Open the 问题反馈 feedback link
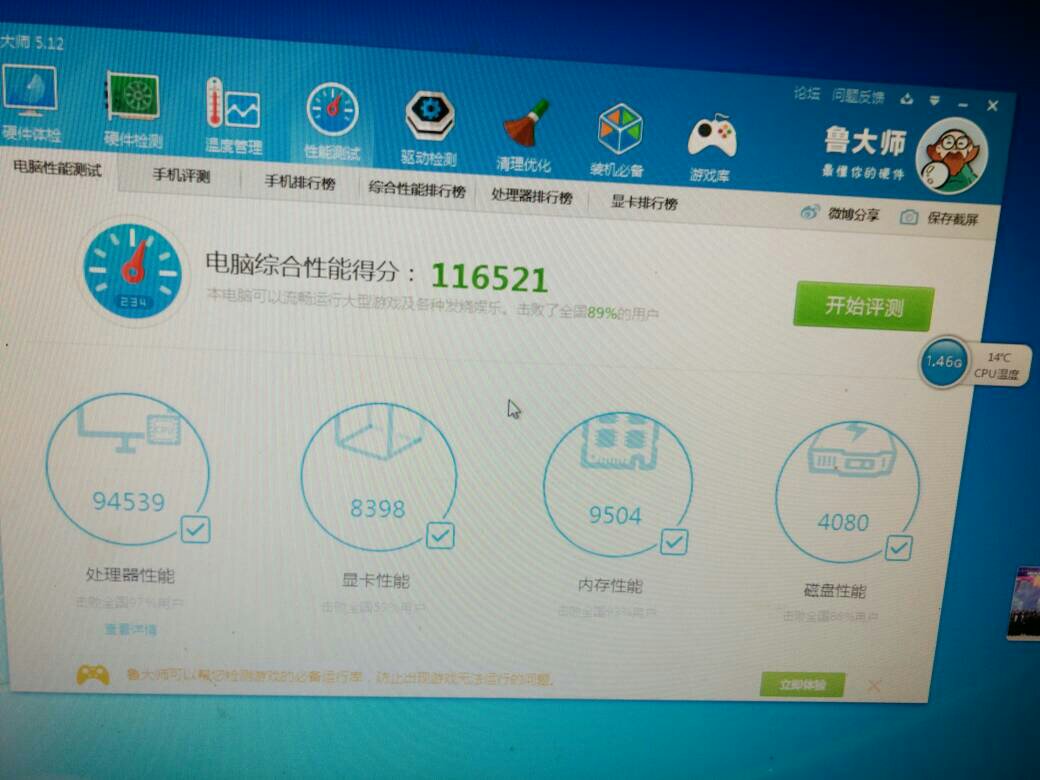The width and height of the screenshot is (1040, 780). [x=858, y=97]
